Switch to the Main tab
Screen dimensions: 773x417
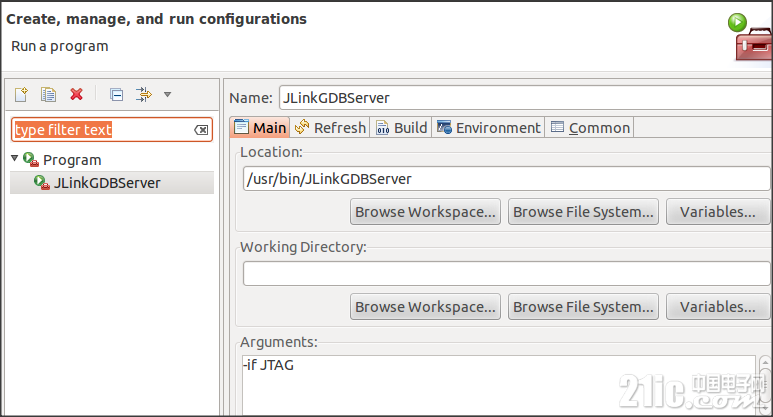click(260, 128)
